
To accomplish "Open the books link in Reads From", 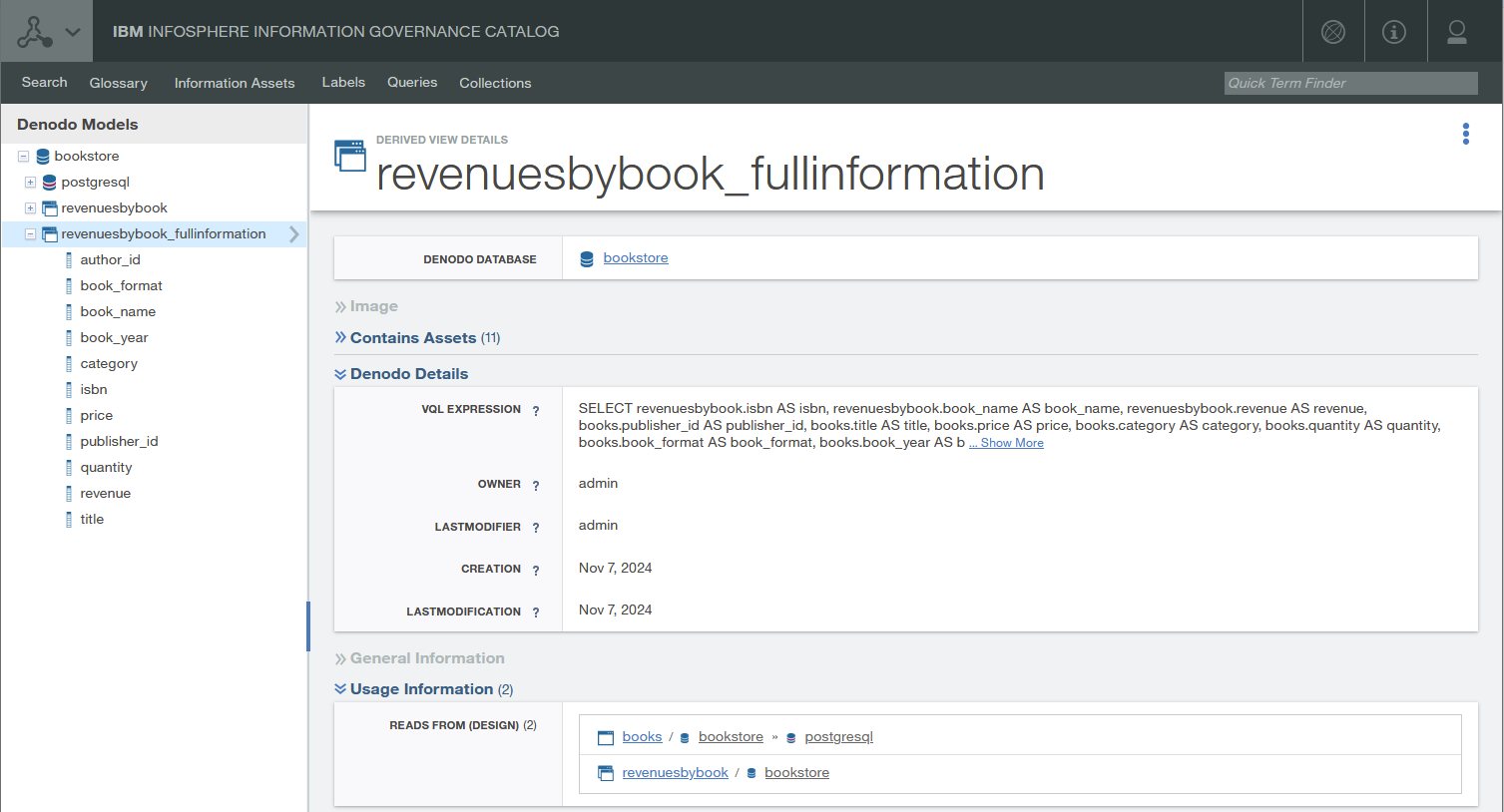I will click(642, 737).
